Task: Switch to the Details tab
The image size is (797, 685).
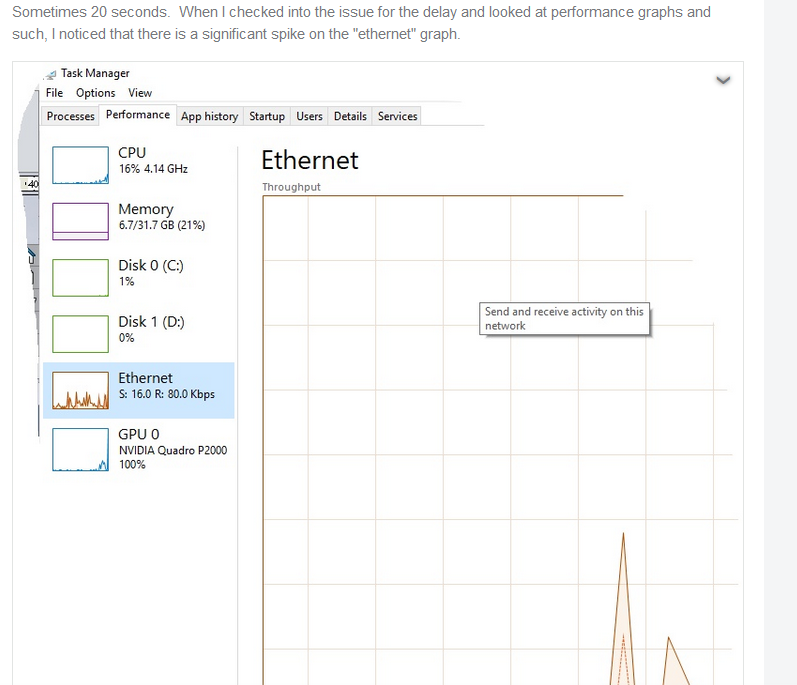Action: click(x=350, y=116)
